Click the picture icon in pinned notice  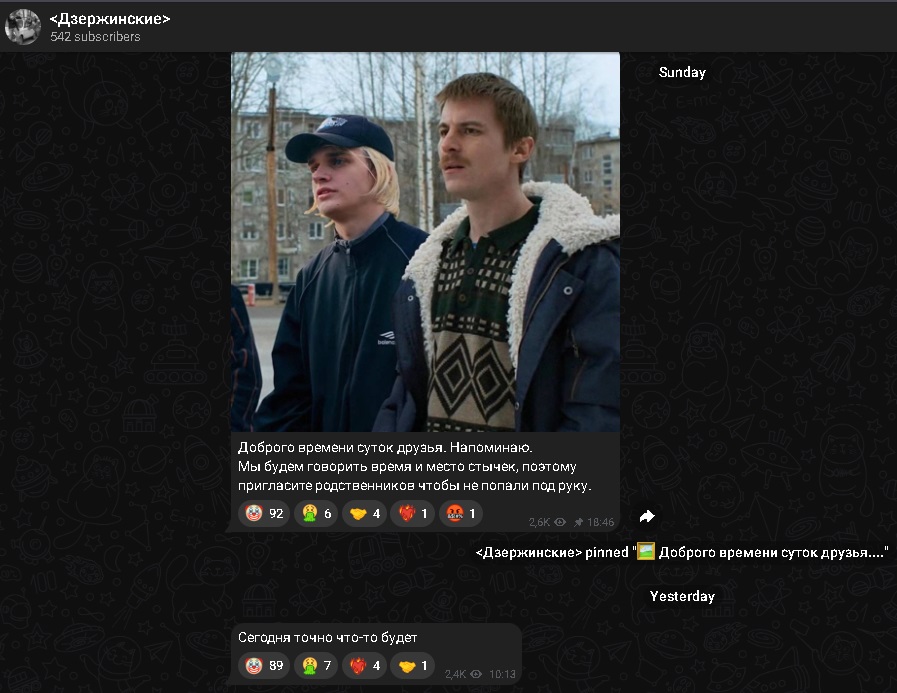[x=646, y=552]
